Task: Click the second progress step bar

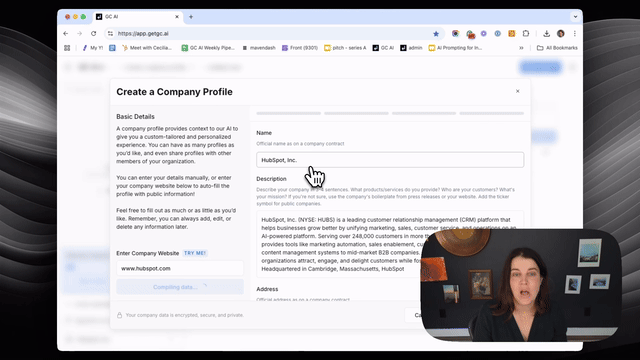Action: [356, 113]
